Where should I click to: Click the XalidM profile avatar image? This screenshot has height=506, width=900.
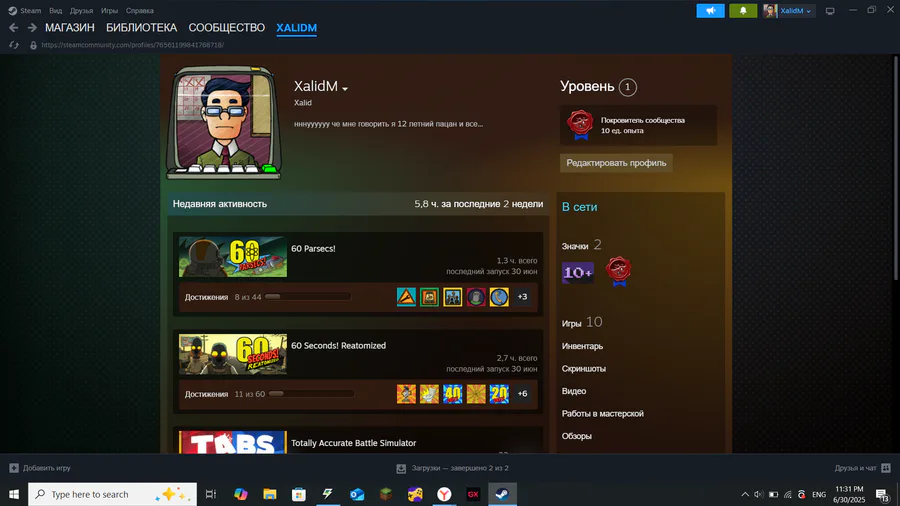[x=224, y=122]
